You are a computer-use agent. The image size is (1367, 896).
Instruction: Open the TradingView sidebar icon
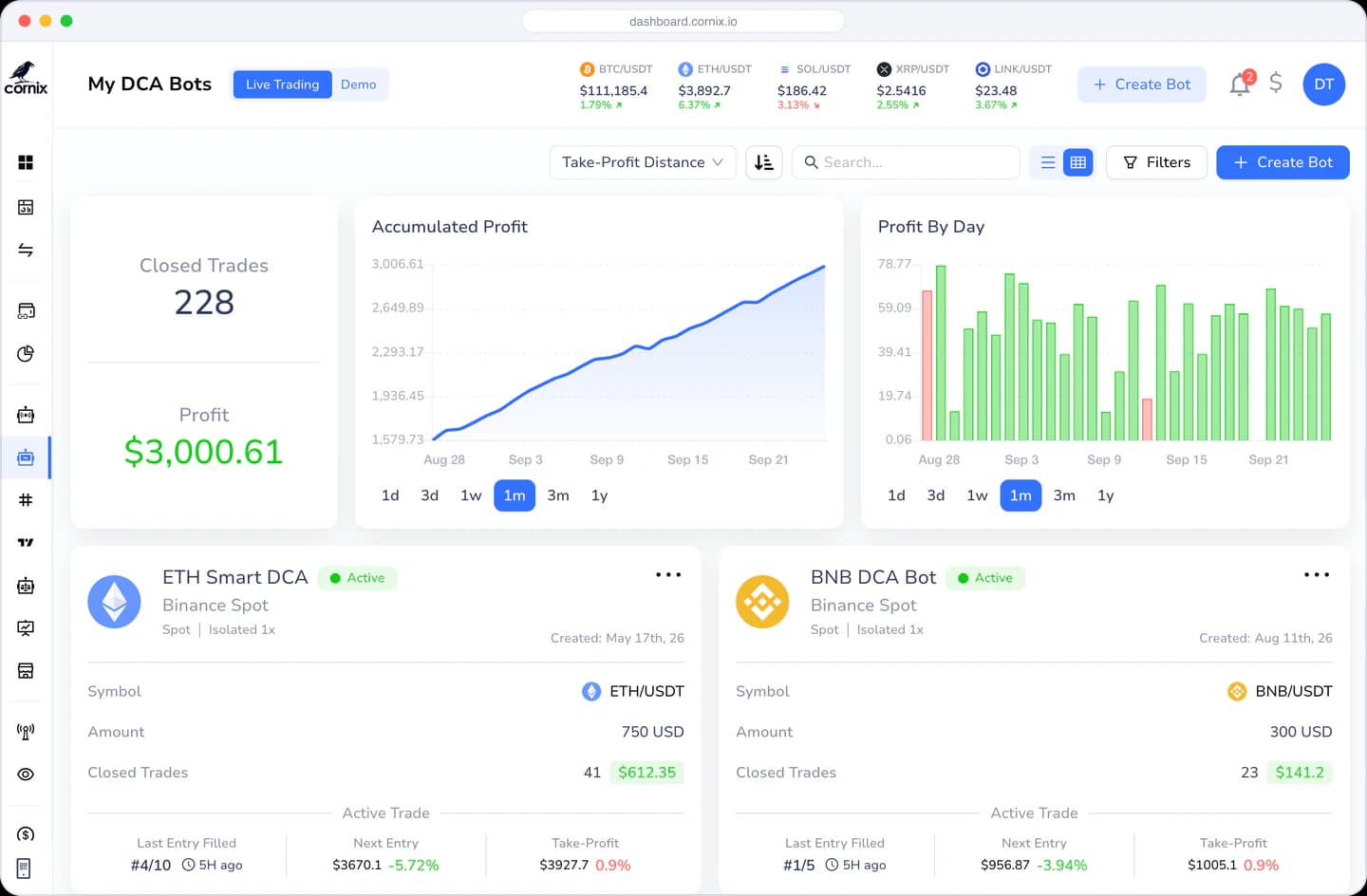[x=26, y=543]
